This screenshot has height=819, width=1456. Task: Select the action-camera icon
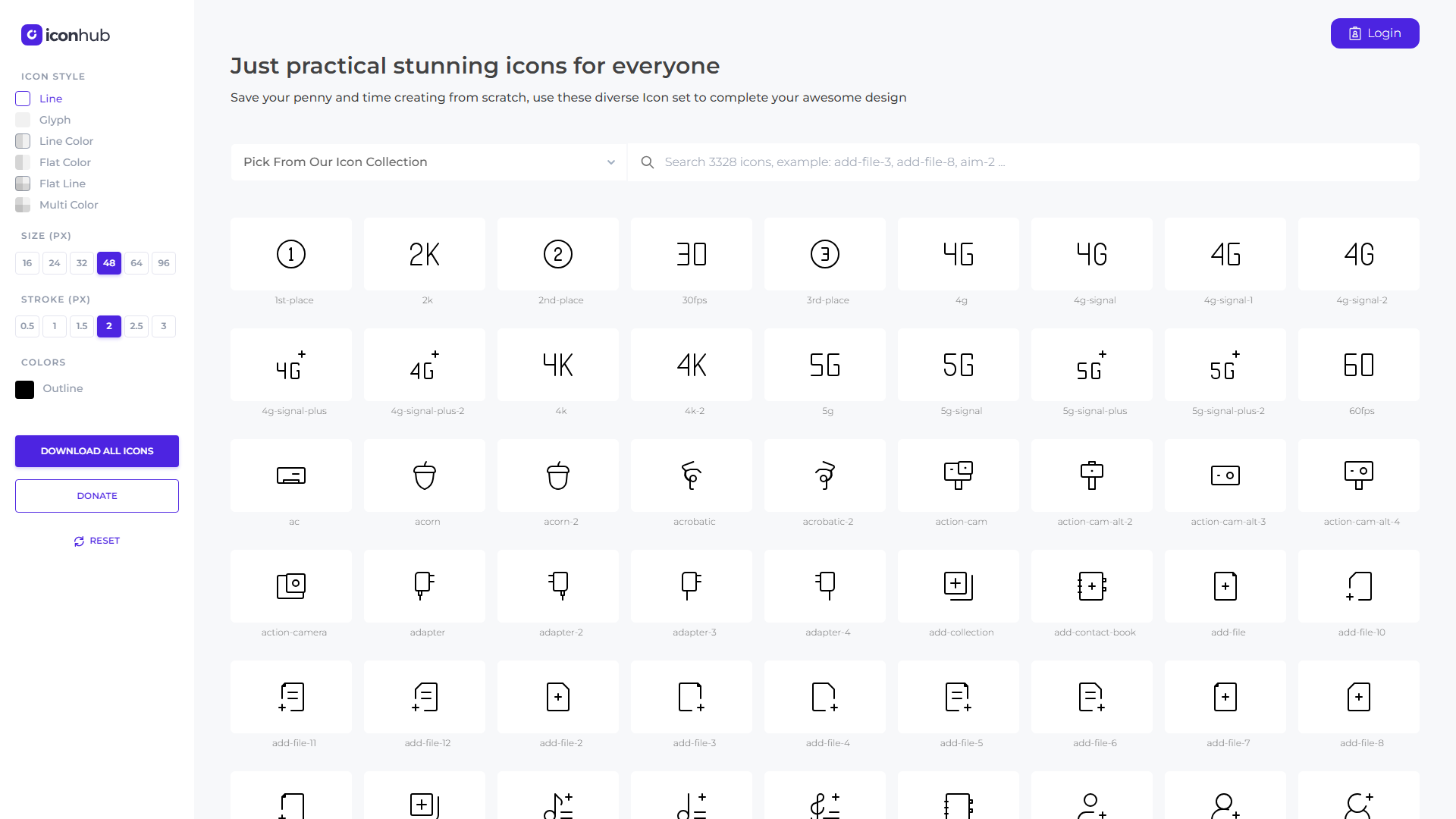(291, 586)
